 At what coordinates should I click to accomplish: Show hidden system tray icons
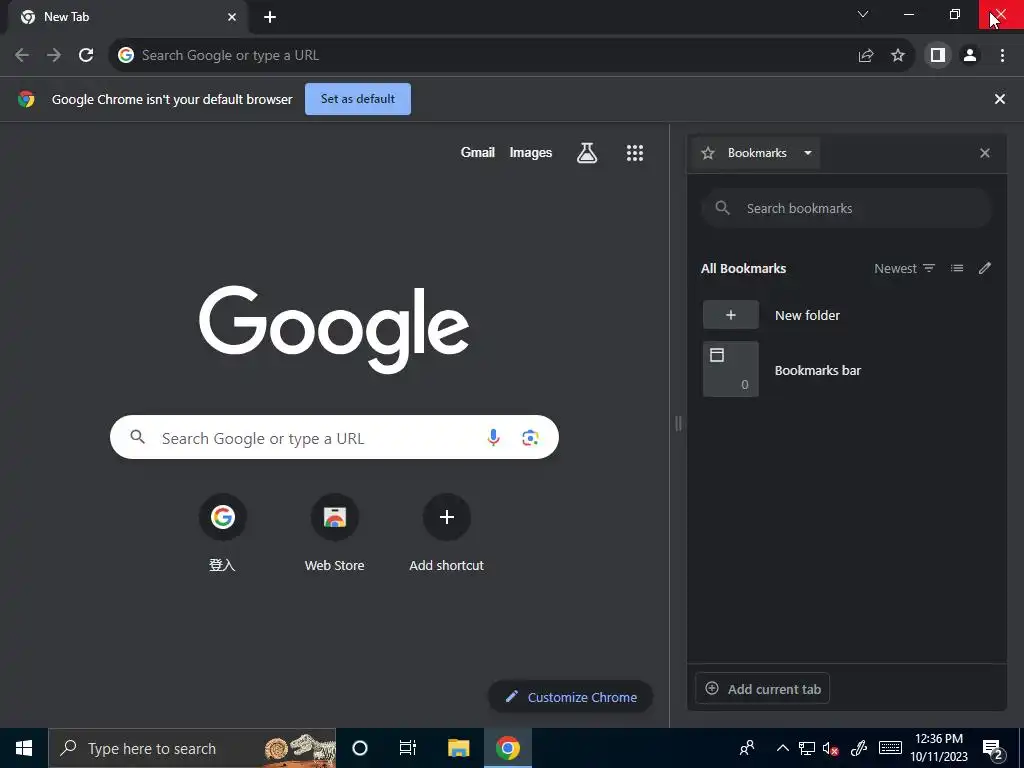coord(782,748)
